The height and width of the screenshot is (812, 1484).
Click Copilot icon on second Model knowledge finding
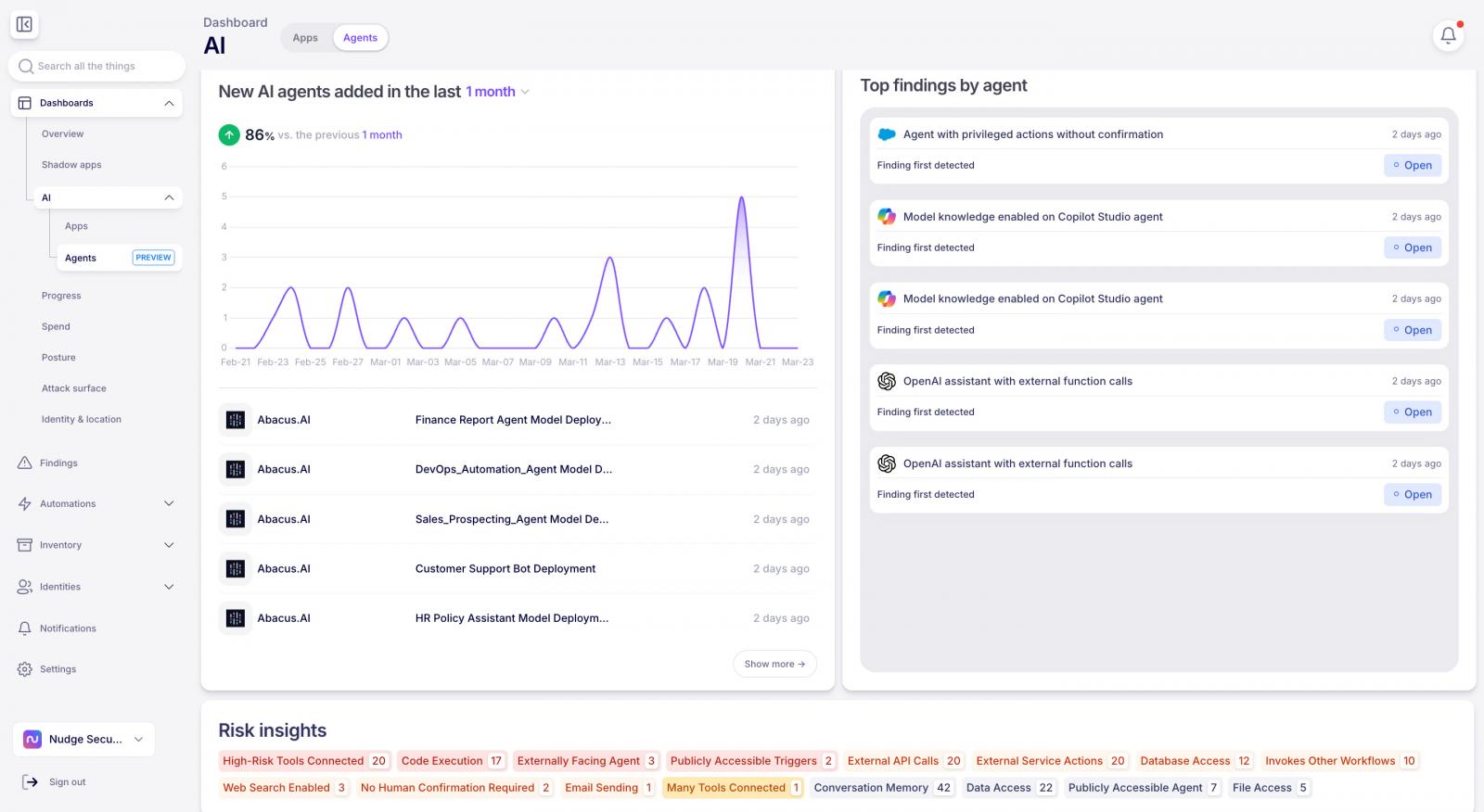[x=887, y=298]
